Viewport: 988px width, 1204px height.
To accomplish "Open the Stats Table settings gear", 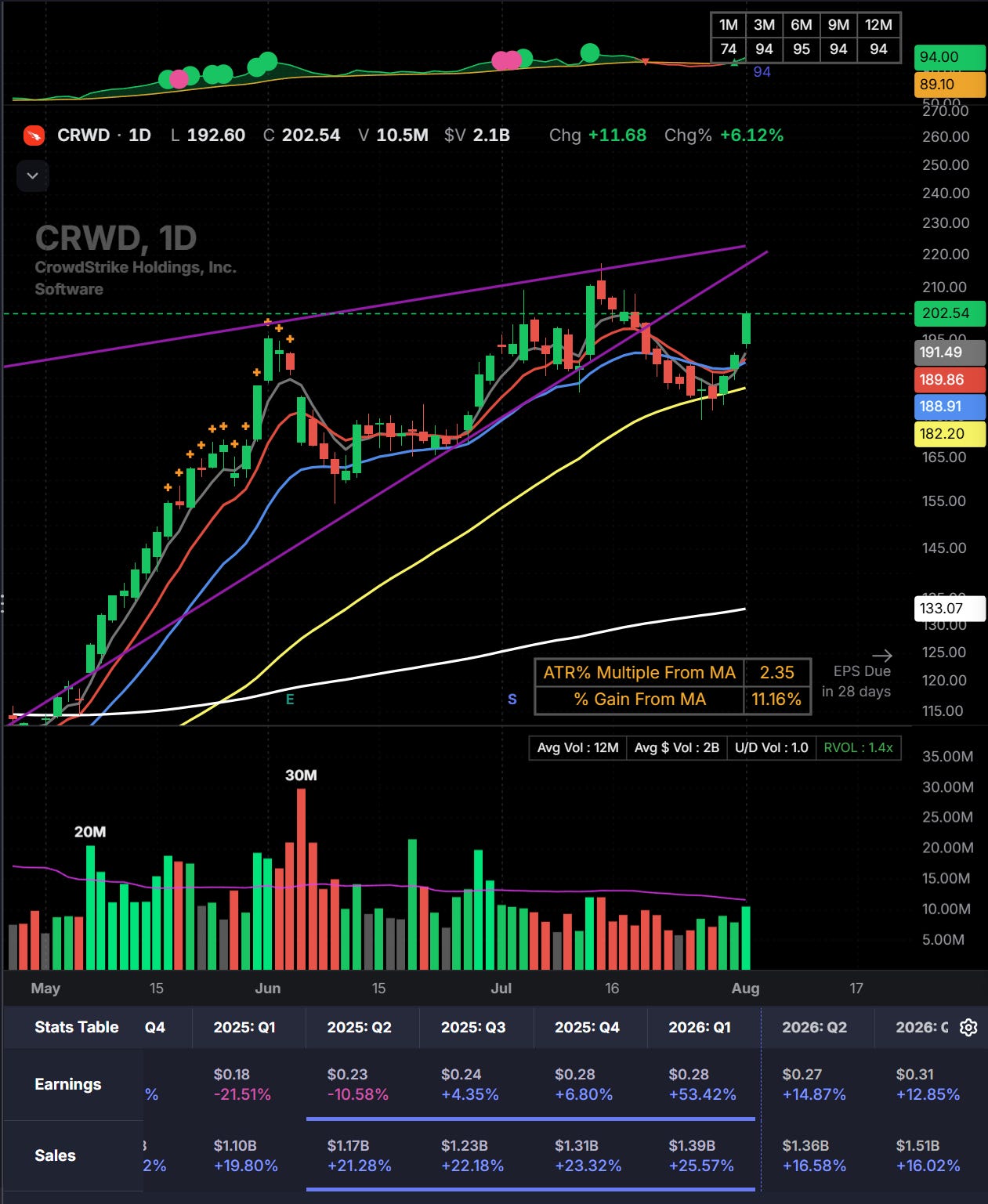I will coord(968,1027).
